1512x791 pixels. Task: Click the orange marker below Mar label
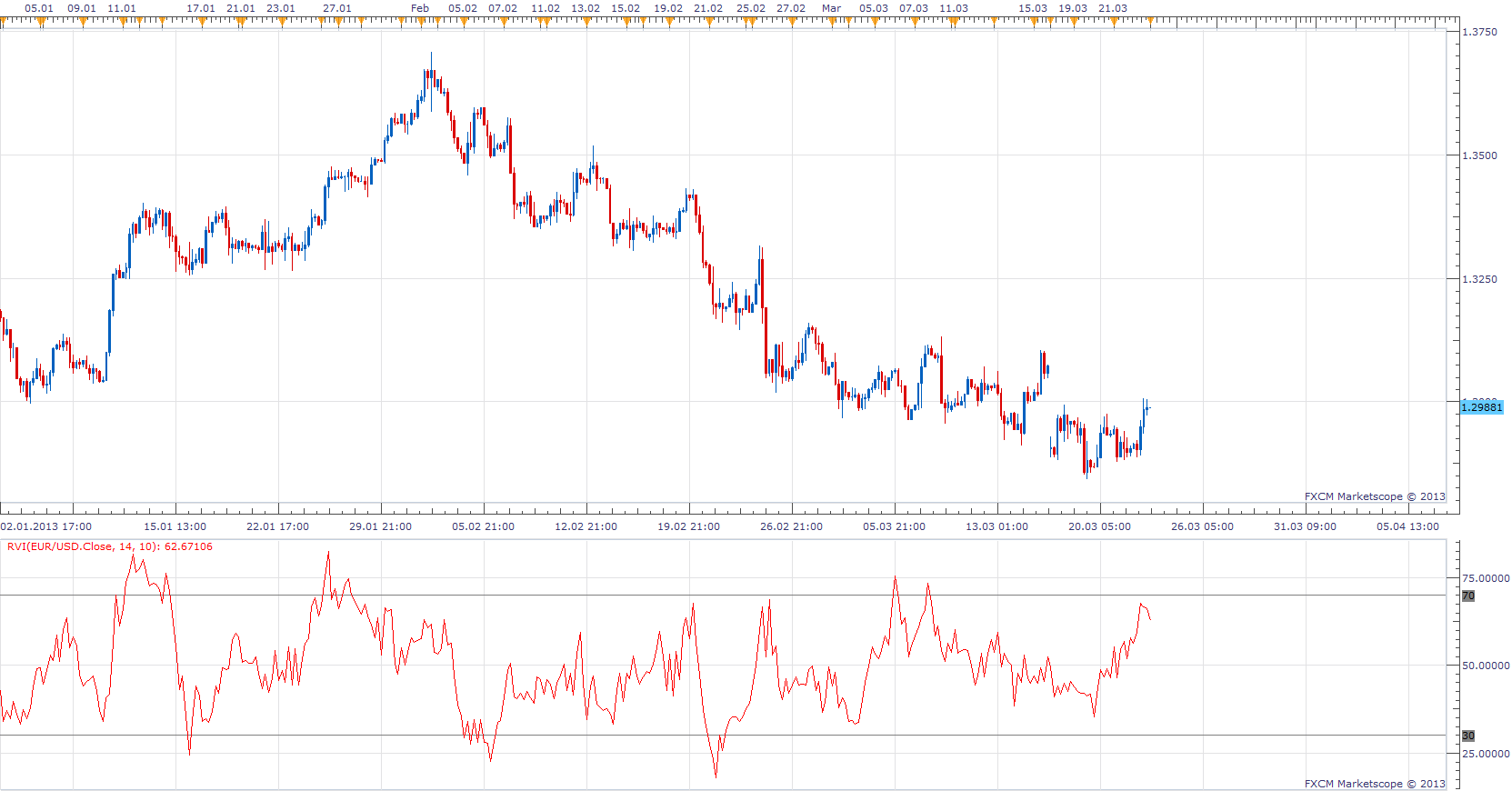click(833, 23)
